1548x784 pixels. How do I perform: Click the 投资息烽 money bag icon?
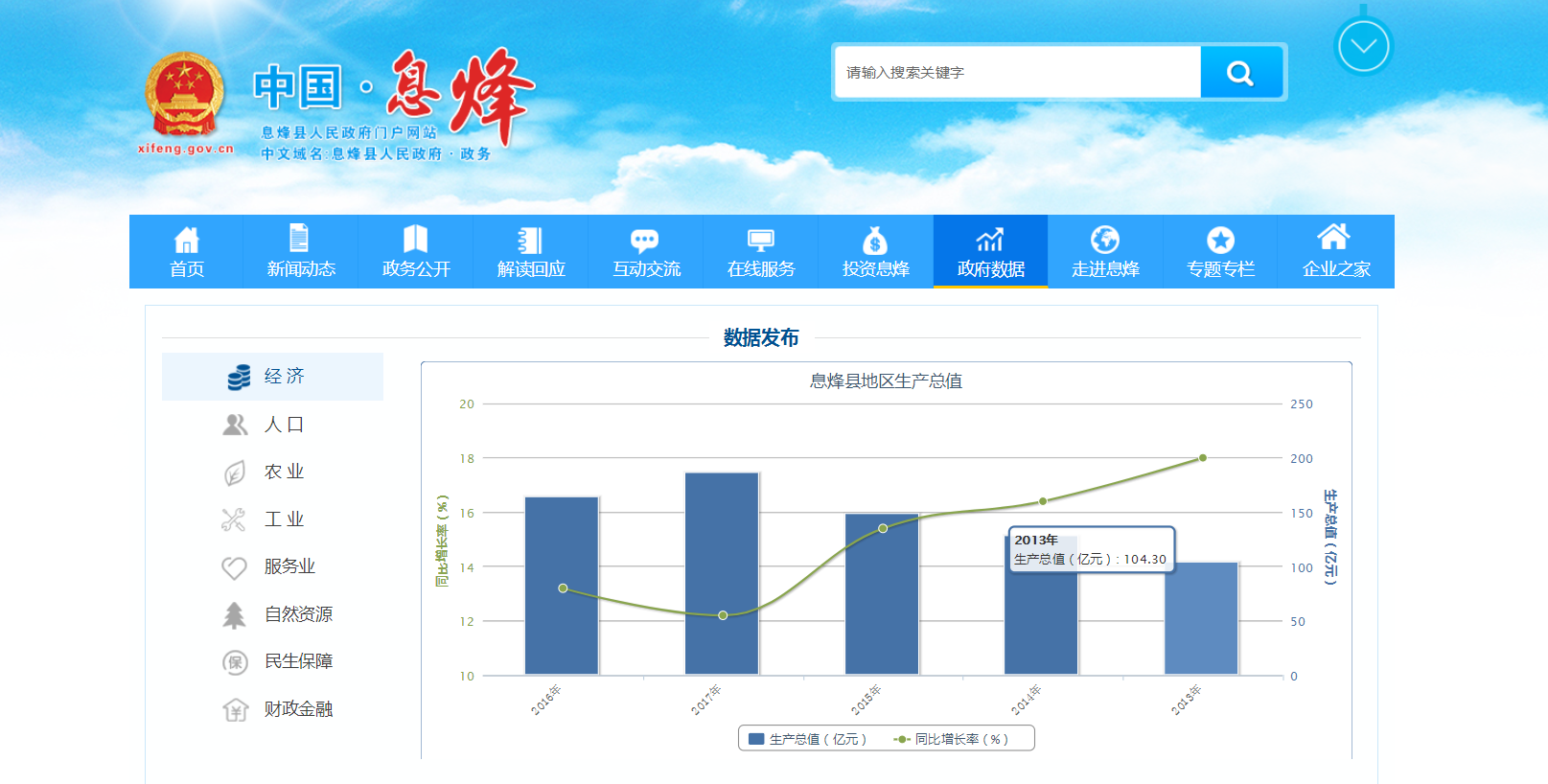tap(874, 240)
